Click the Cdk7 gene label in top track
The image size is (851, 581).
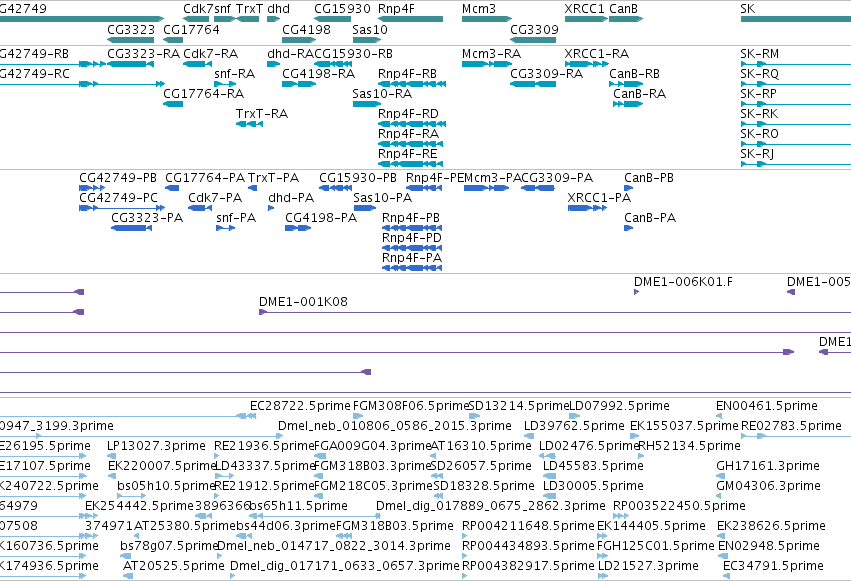198,9
